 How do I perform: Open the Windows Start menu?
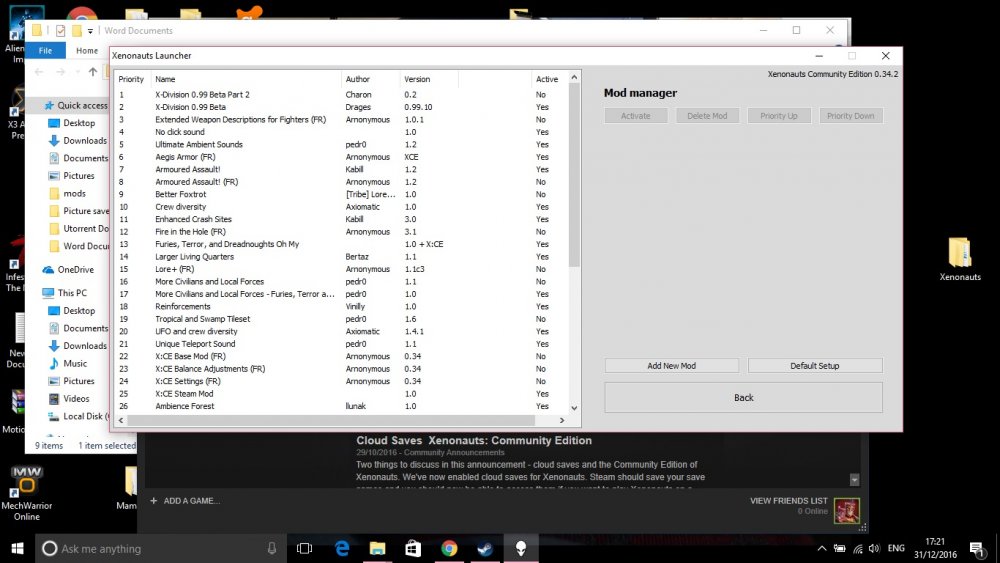tap(17, 548)
